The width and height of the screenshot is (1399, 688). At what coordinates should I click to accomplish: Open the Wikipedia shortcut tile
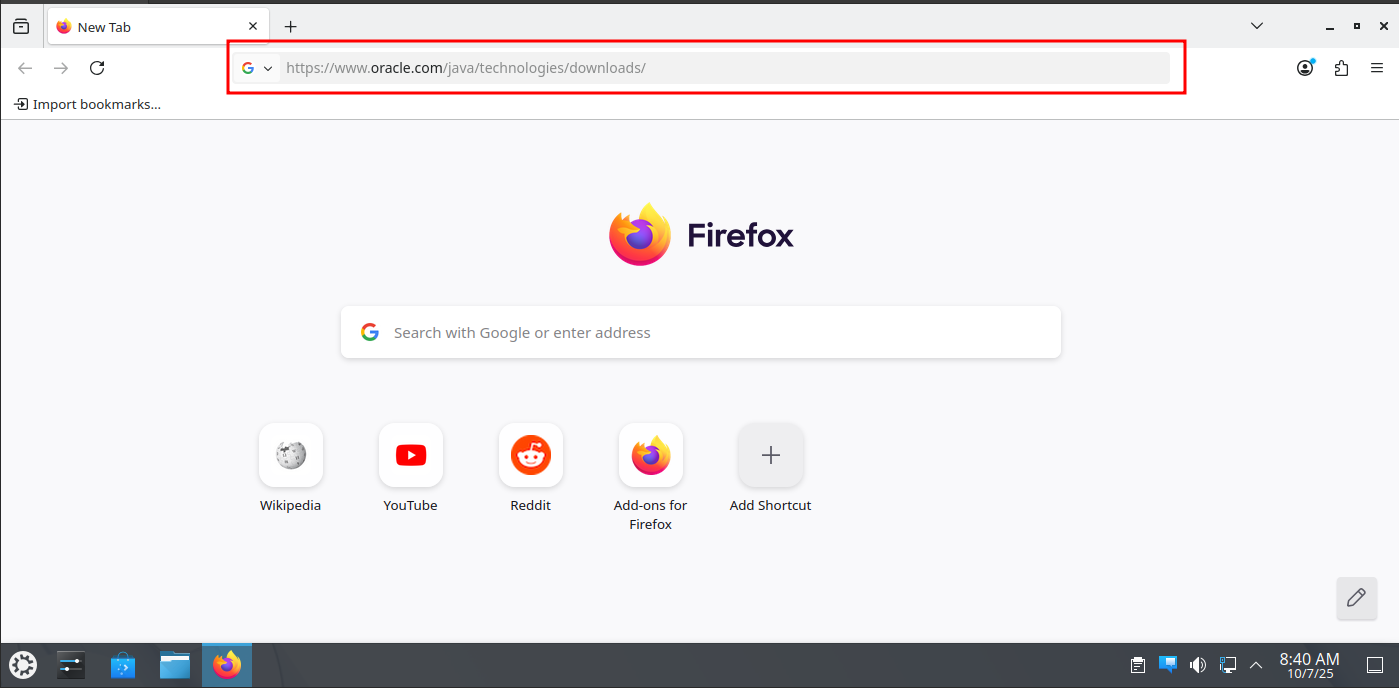point(290,456)
